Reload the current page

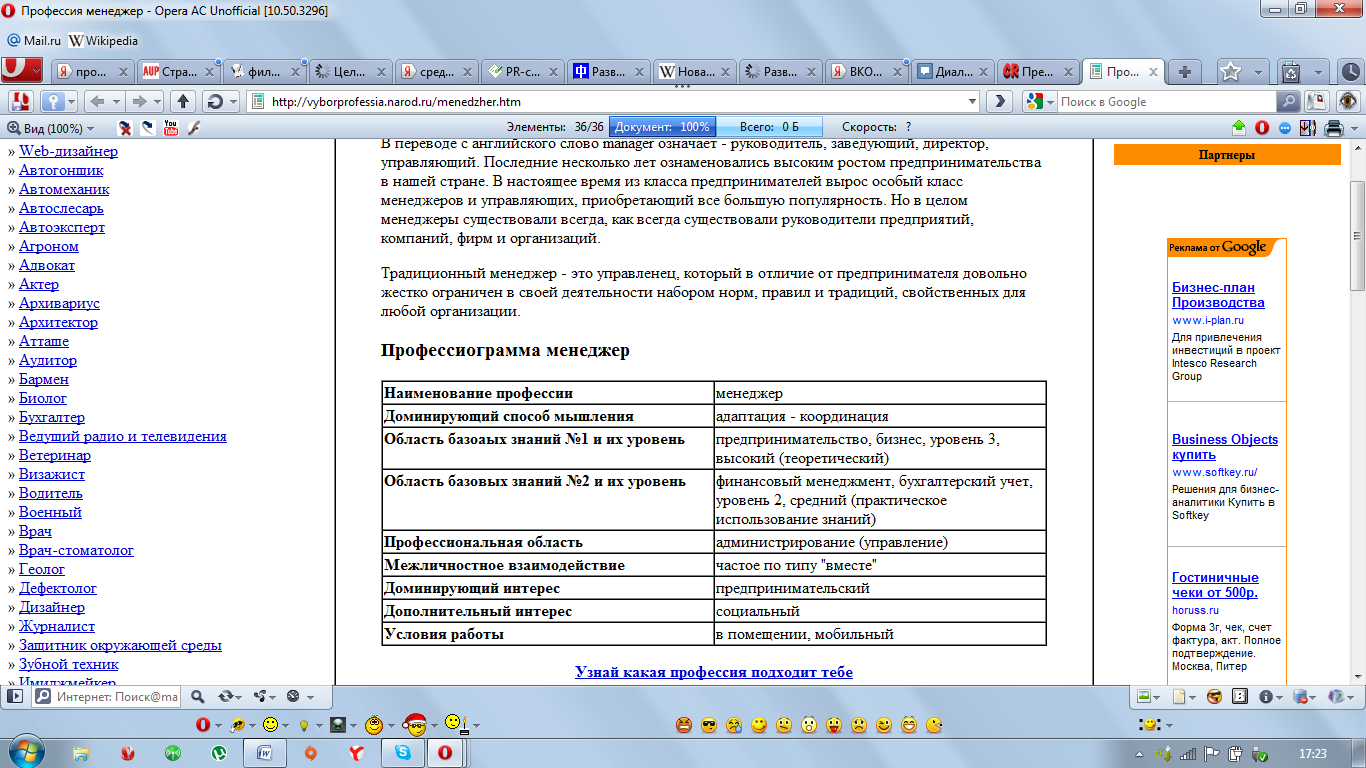[213, 101]
